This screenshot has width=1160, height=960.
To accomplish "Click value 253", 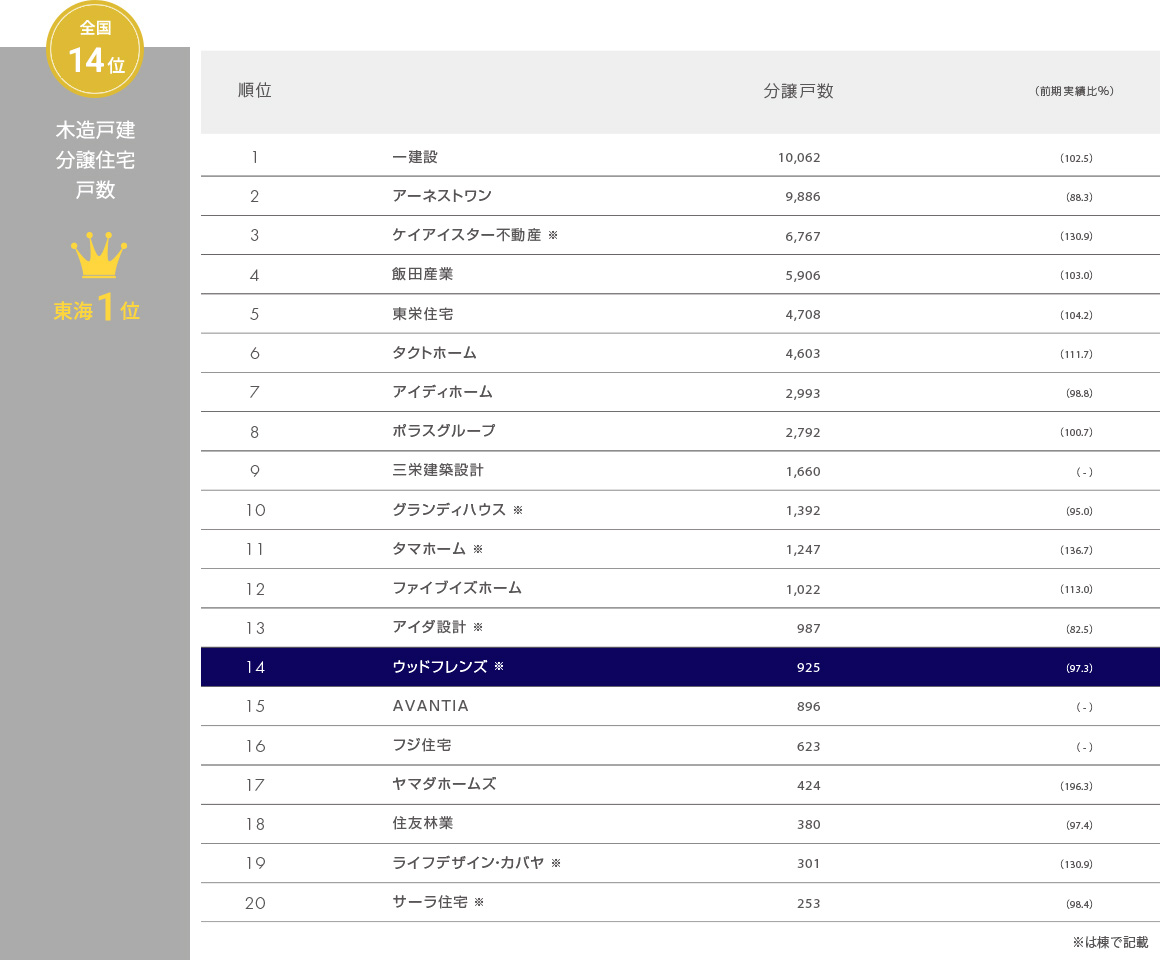I will [x=809, y=904].
